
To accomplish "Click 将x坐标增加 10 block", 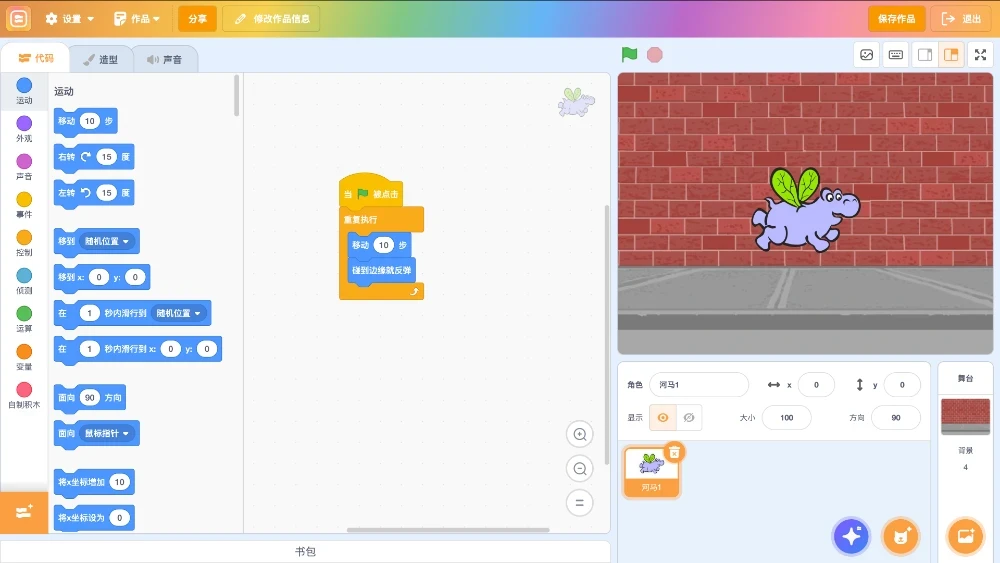I will click(x=94, y=482).
